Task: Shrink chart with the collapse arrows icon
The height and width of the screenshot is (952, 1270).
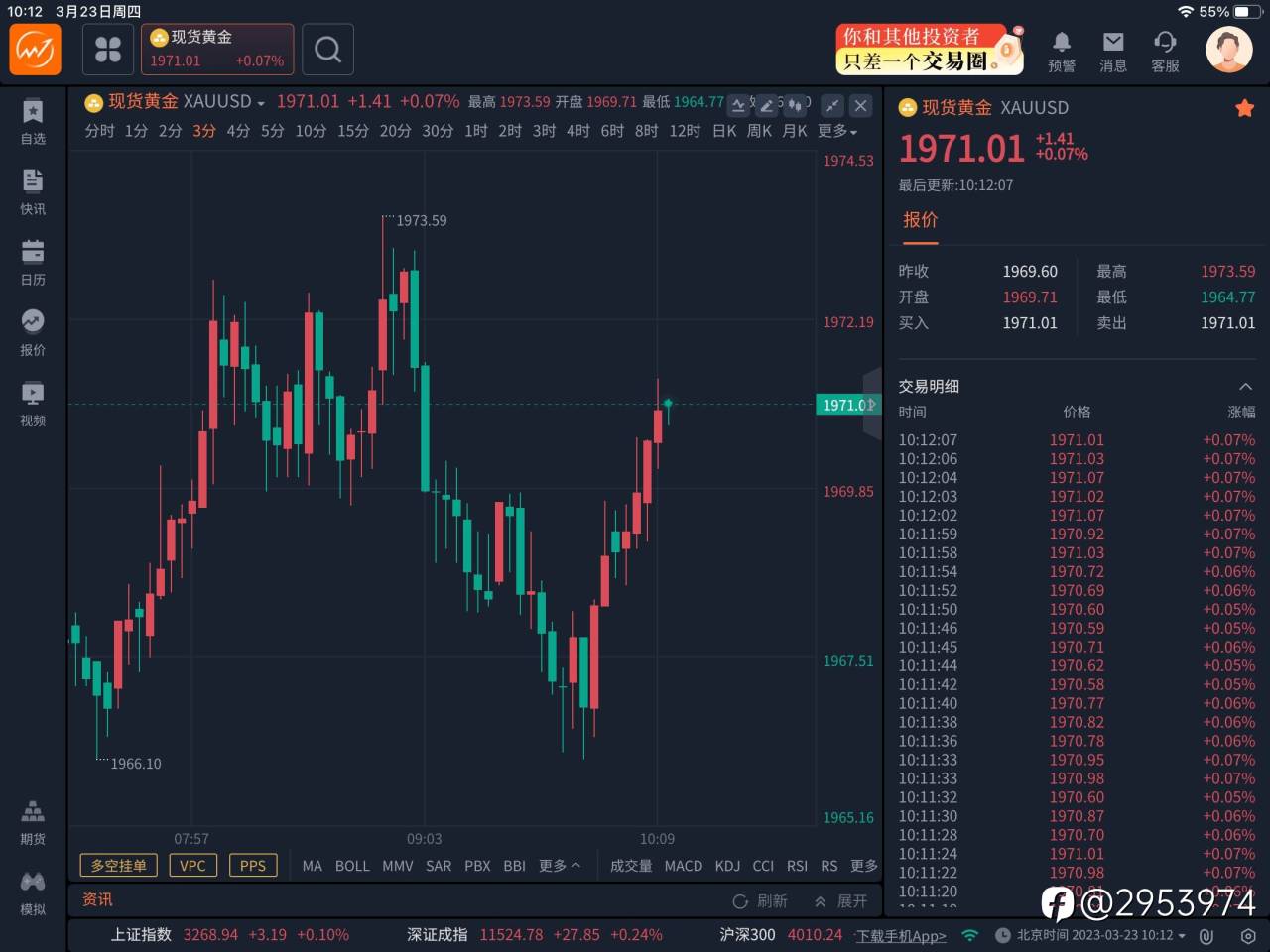Action: [x=832, y=105]
